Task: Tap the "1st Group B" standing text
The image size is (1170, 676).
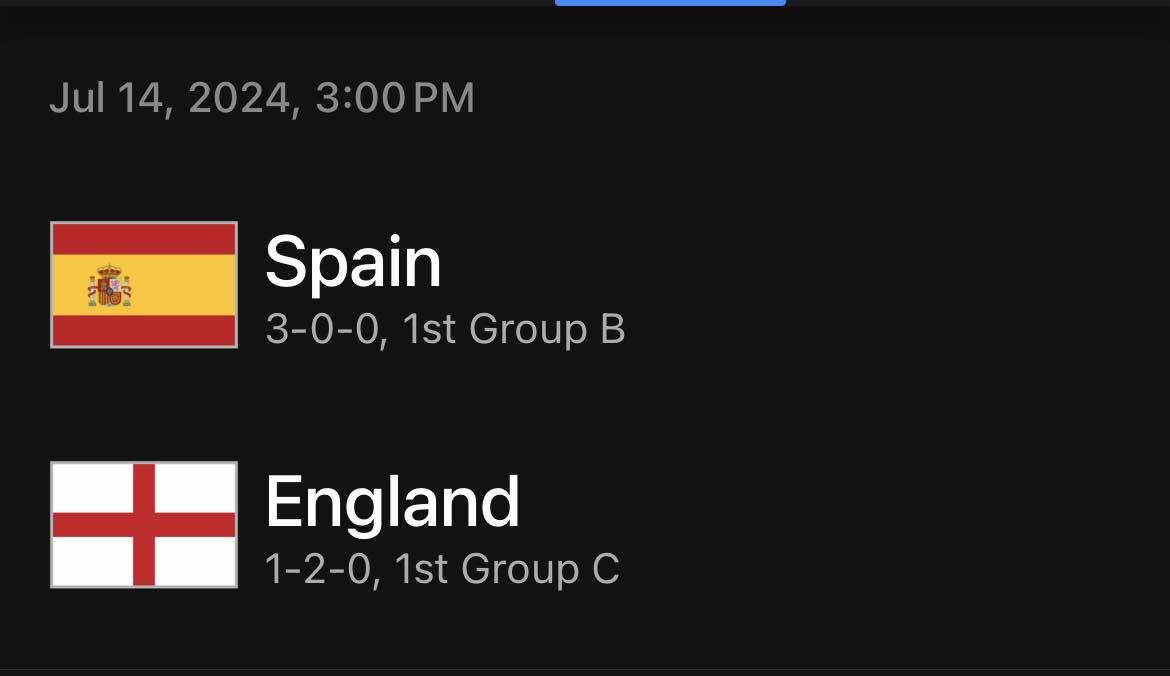Action: (x=513, y=329)
